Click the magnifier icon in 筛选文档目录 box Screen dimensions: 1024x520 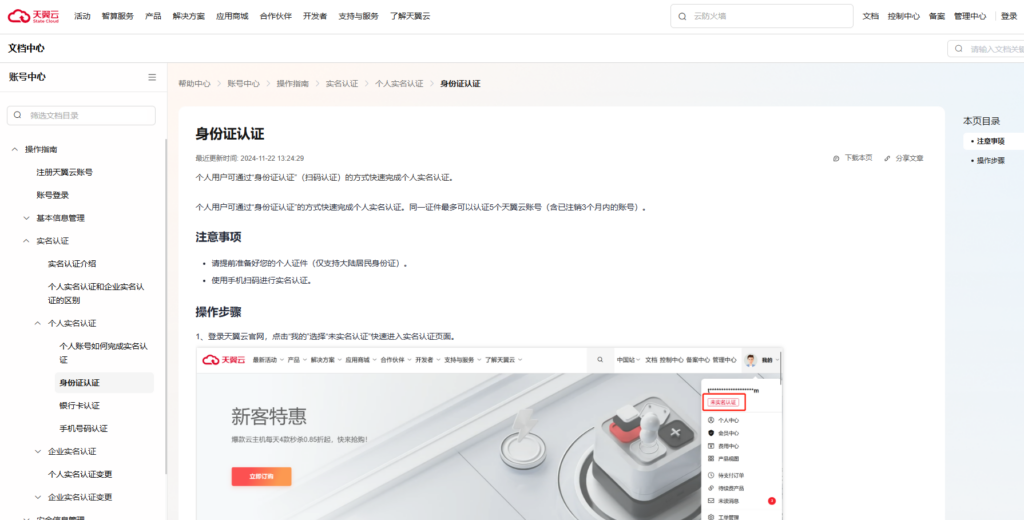[18, 116]
